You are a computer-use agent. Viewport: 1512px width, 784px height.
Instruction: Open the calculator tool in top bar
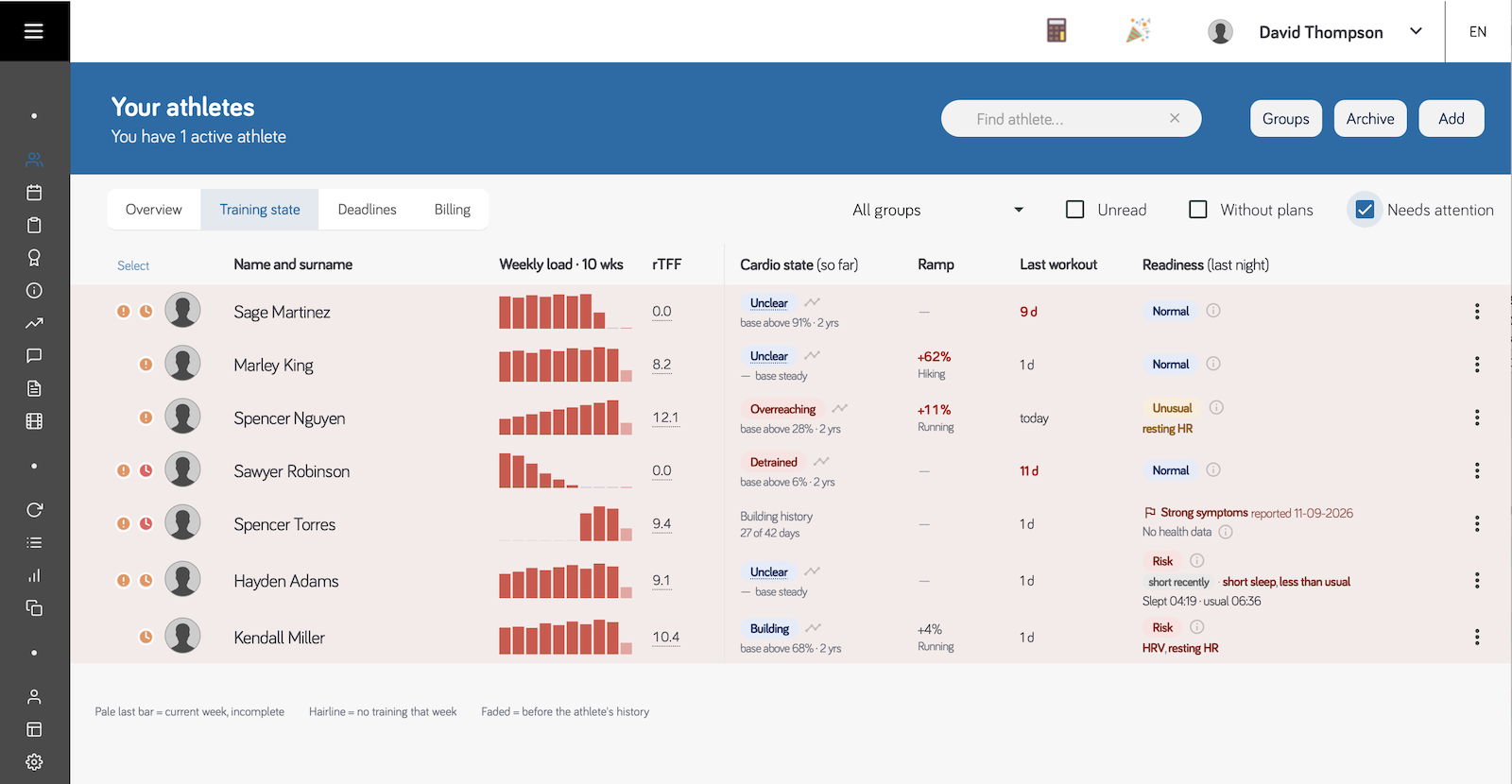point(1057,31)
